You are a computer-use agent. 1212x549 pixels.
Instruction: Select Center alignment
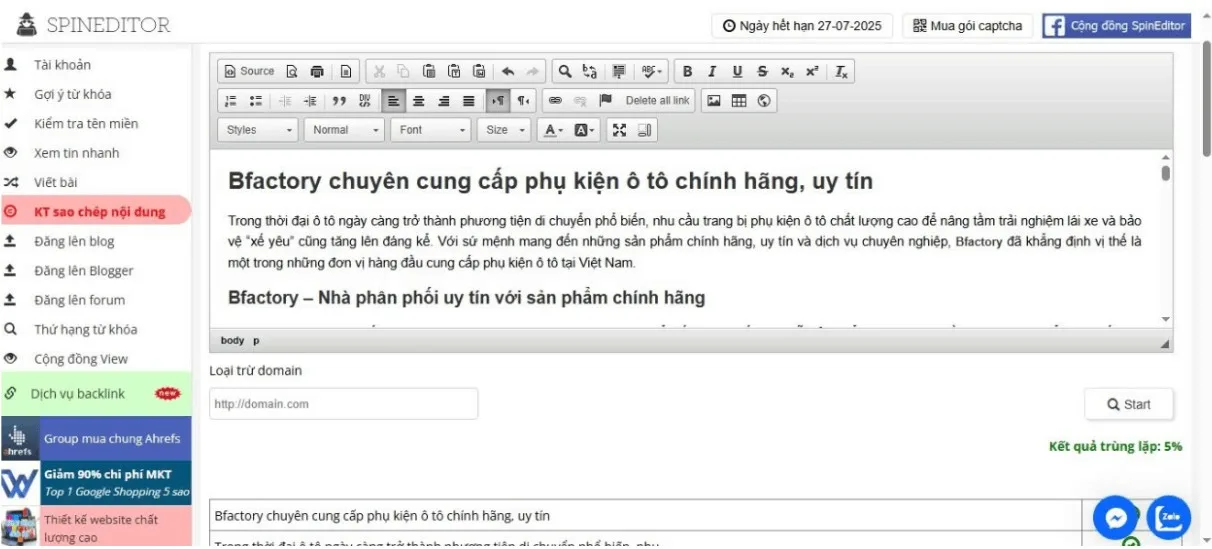(x=419, y=100)
